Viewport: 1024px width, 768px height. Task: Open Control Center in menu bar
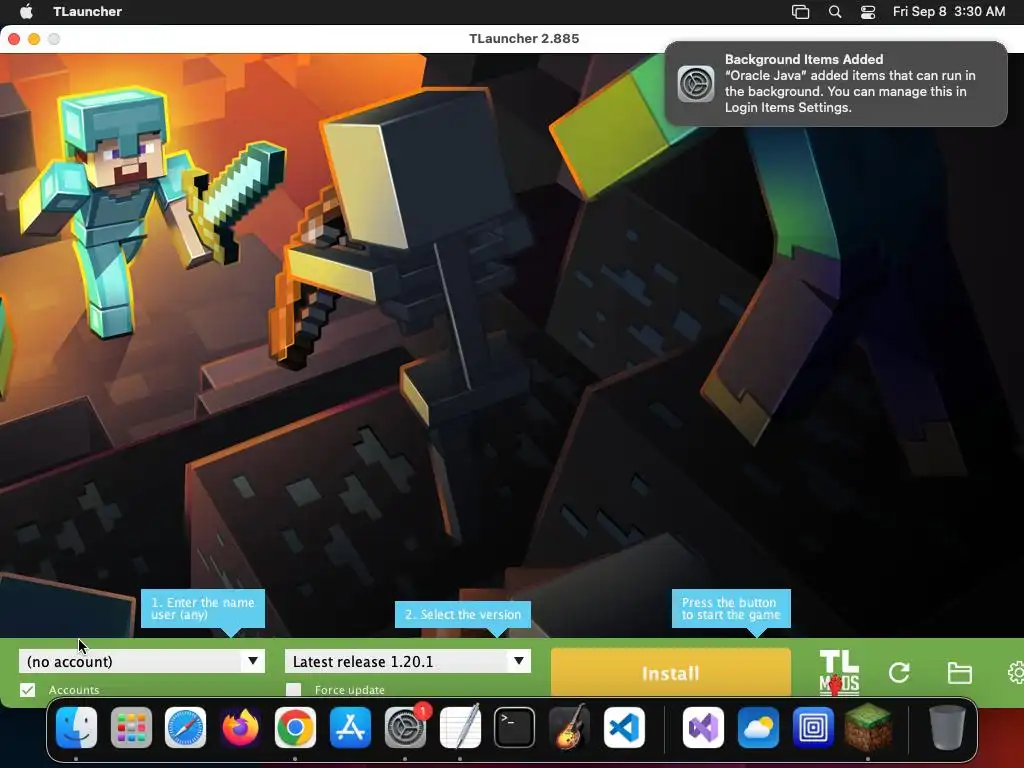[868, 12]
